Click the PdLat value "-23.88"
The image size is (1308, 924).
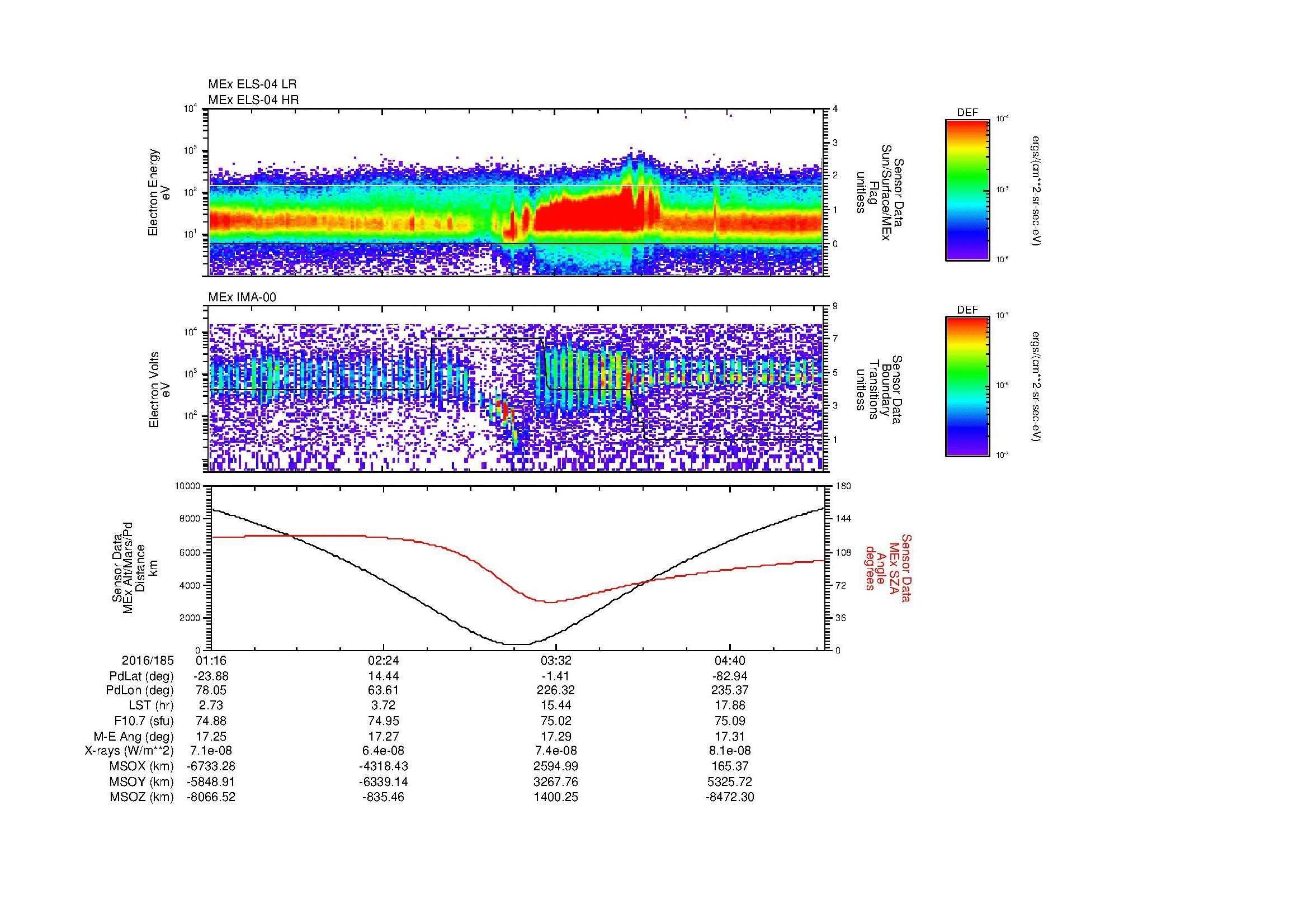(211, 676)
